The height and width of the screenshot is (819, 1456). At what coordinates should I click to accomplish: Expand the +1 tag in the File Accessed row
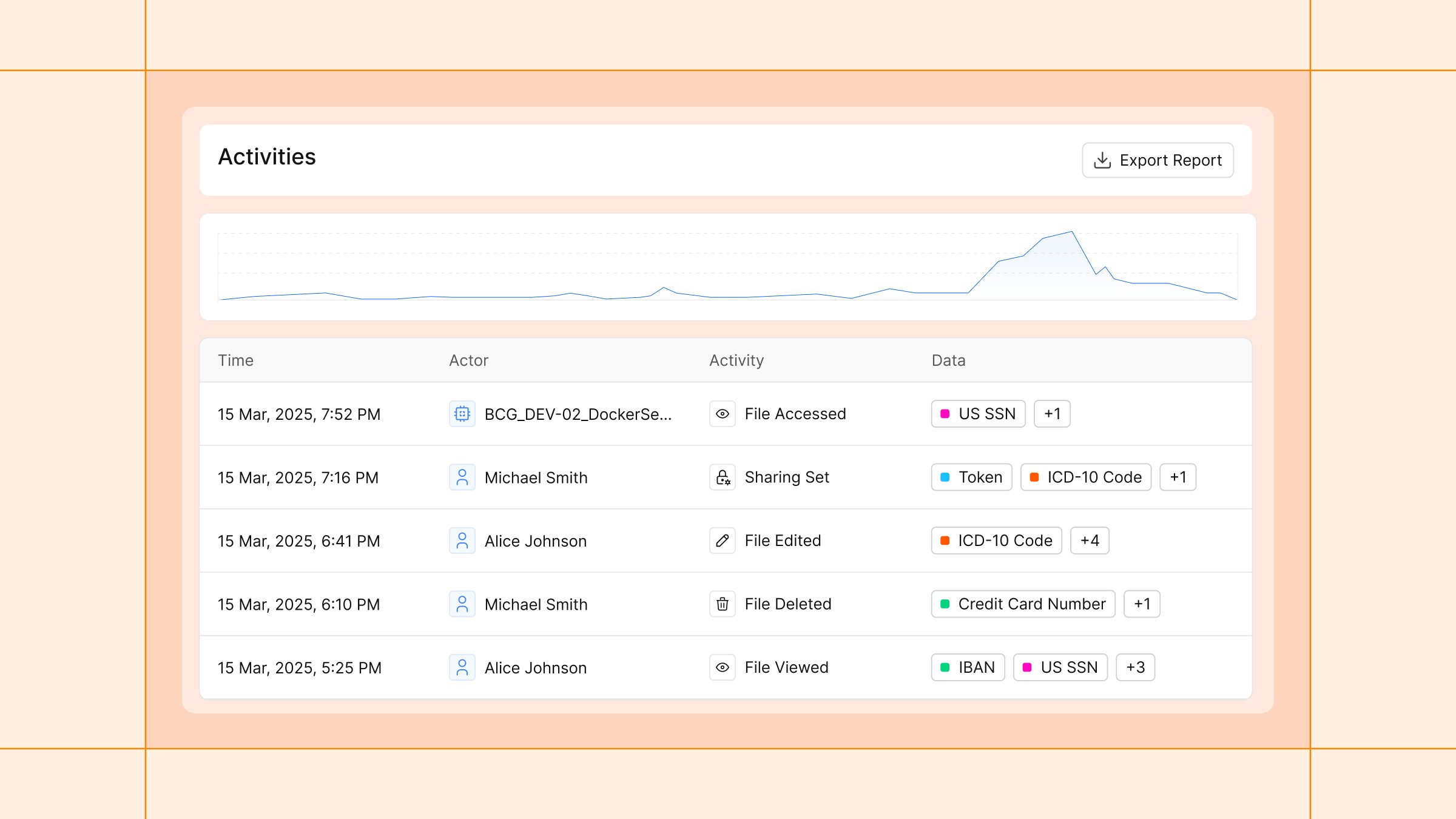tap(1053, 414)
